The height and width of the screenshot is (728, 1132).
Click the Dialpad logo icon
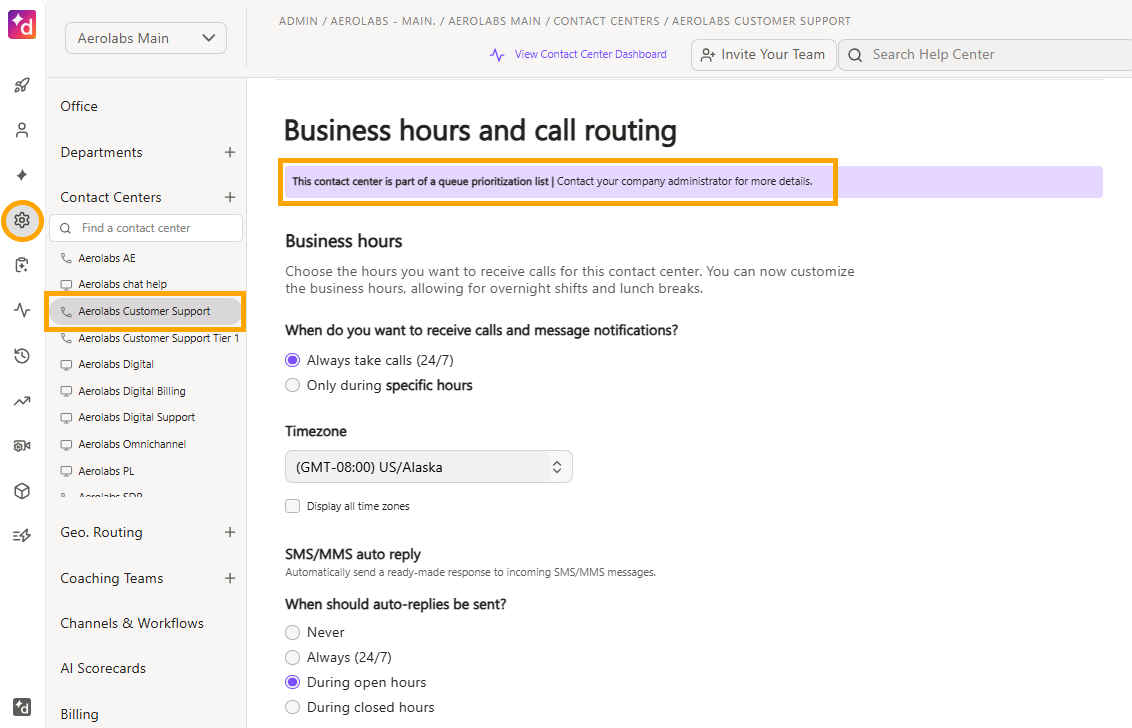coord(22,24)
